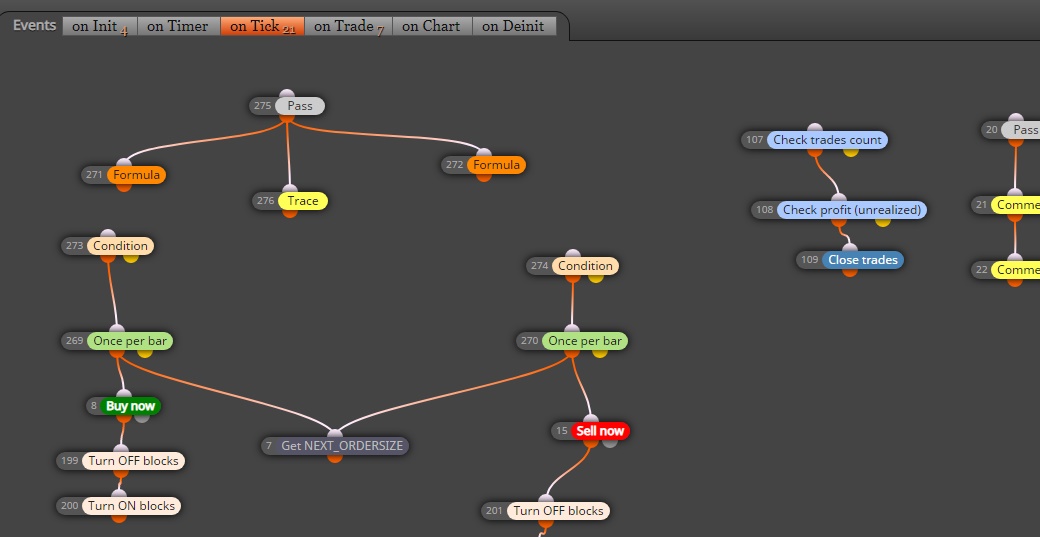Click gray output connector of Sell now
Viewport: 1040px width, 537px height.
point(610,442)
